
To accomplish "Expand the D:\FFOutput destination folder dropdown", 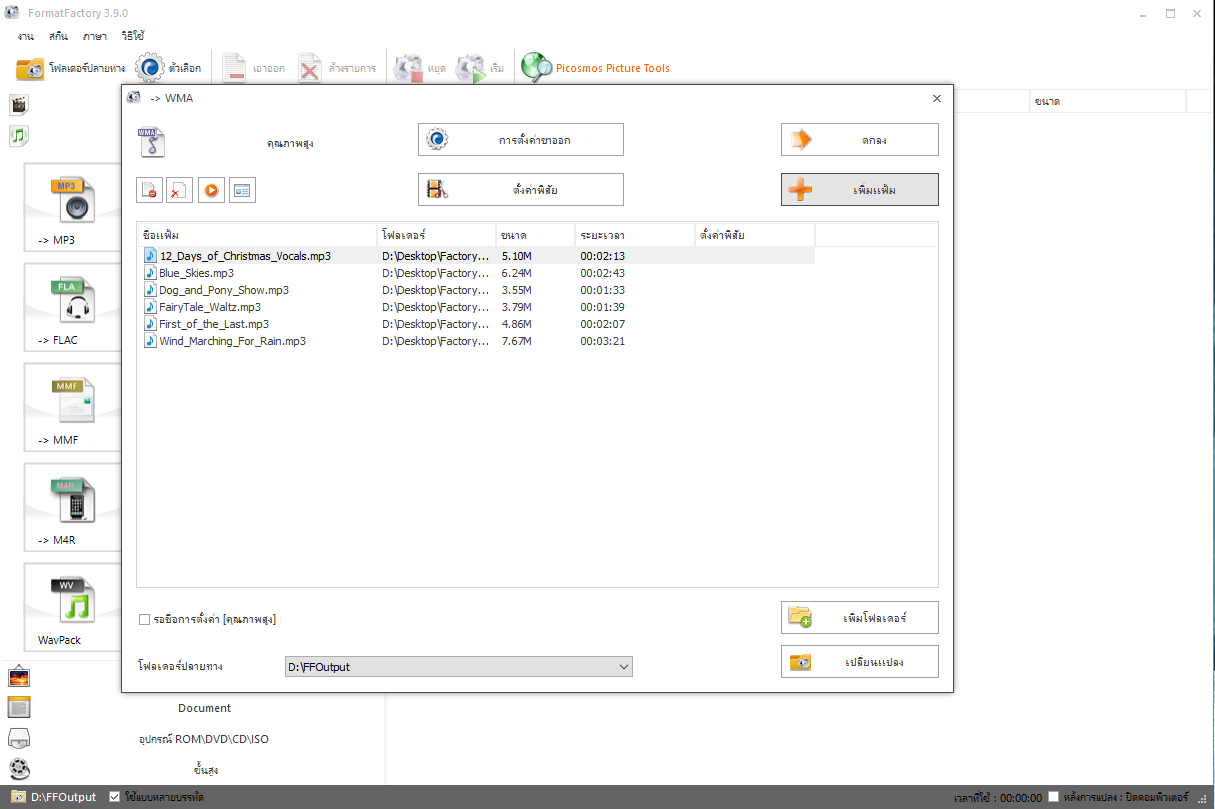I will click(624, 666).
